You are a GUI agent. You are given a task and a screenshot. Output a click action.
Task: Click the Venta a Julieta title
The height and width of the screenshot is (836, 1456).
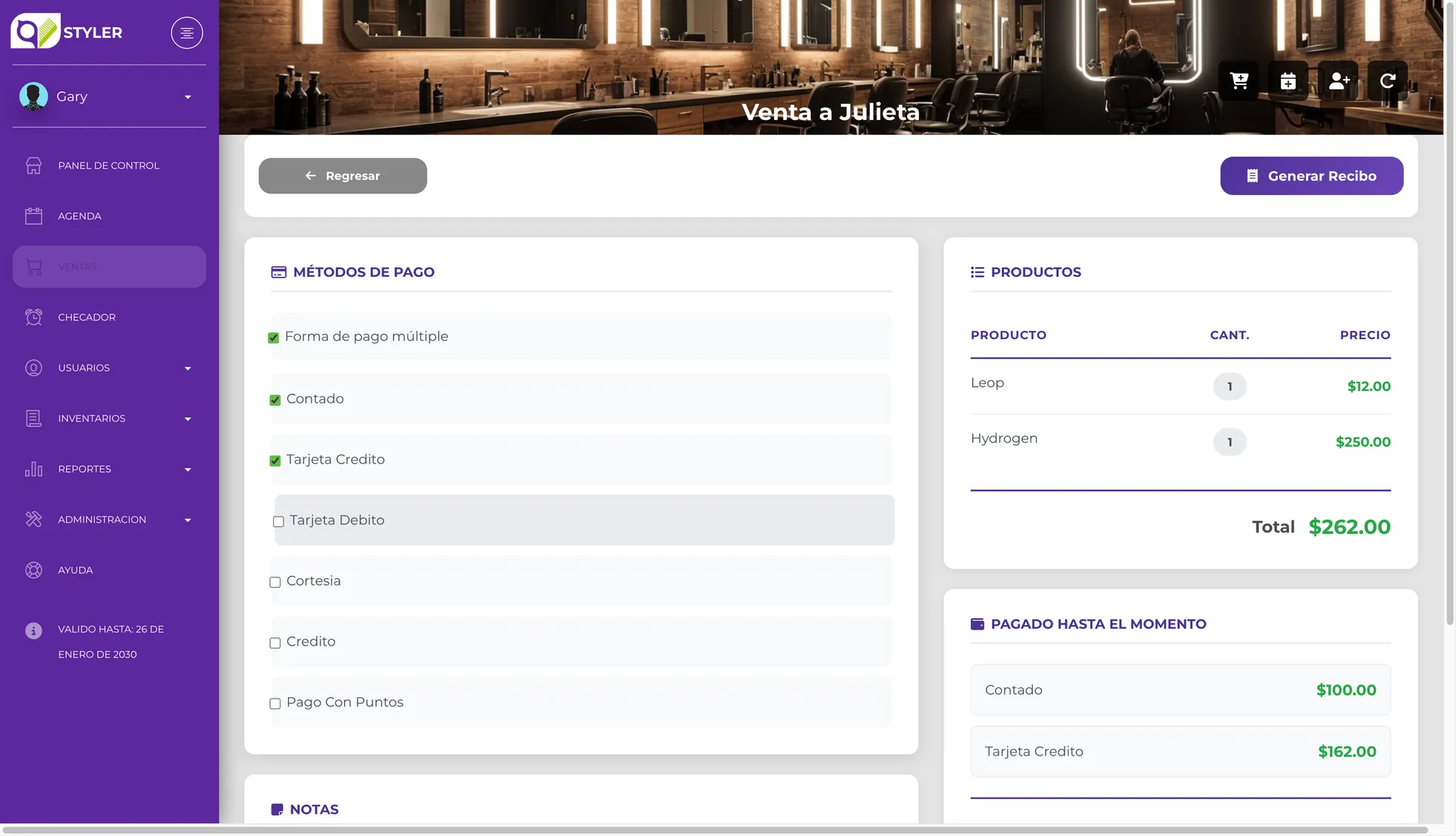click(x=830, y=112)
